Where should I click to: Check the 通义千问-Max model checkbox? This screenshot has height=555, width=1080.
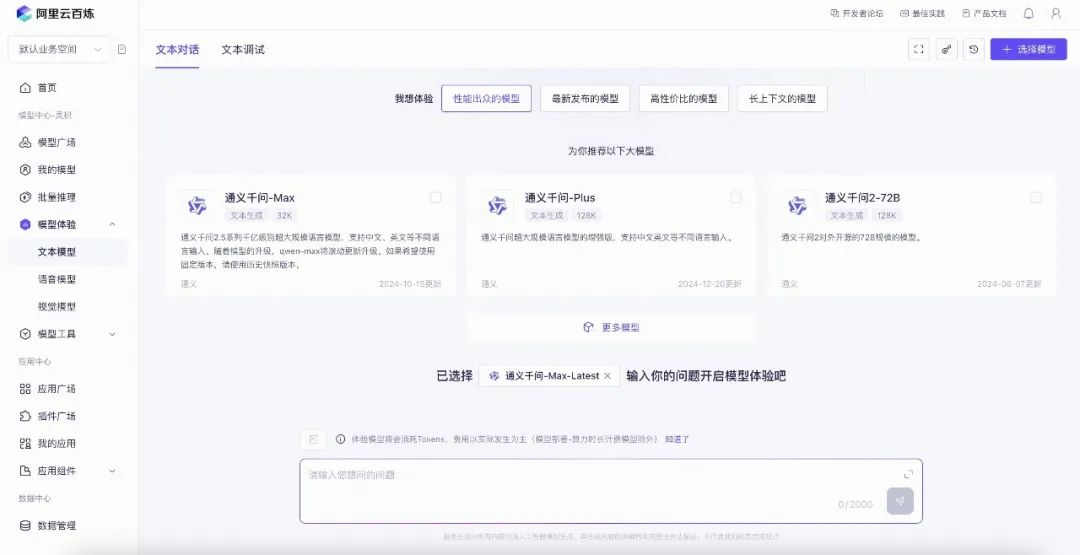435,198
